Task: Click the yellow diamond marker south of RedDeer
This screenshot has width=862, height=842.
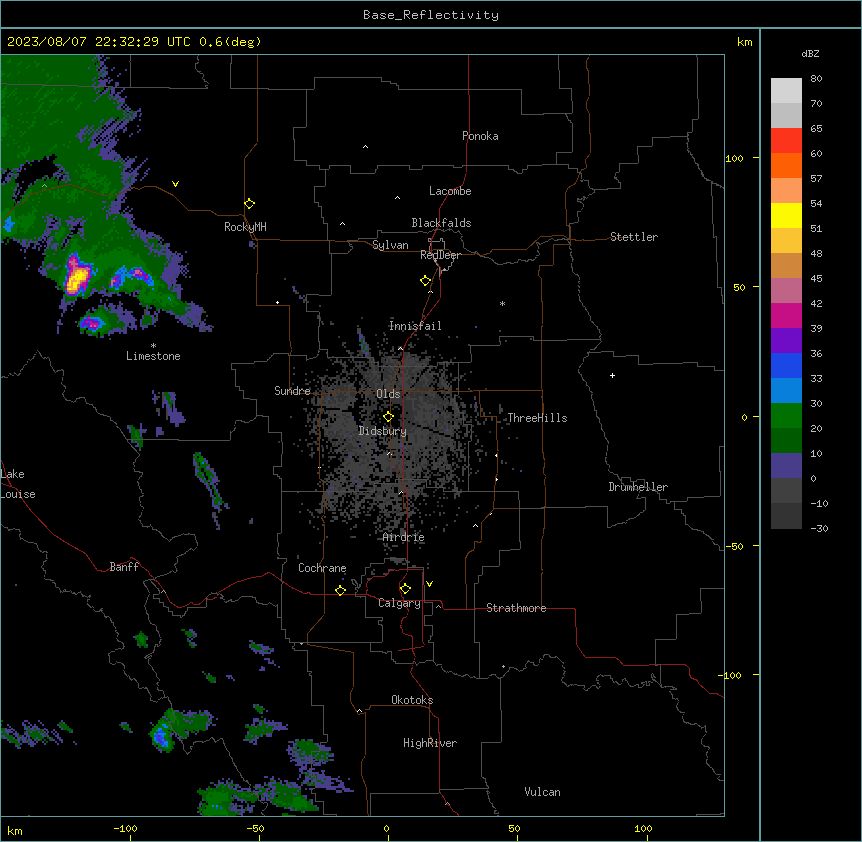Action: (425, 281)
